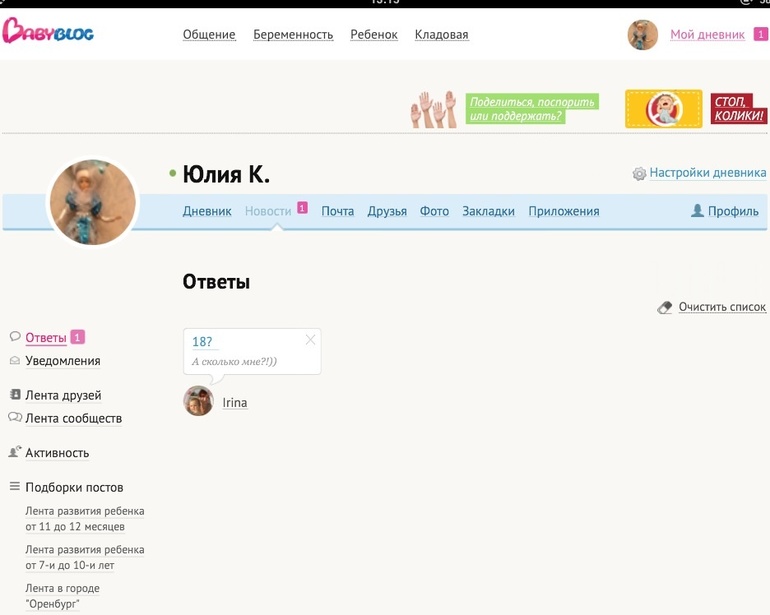This screenshot has width=770, height=615.
Task: Click the Мой дневник counter badge
Action: point(760,35)
